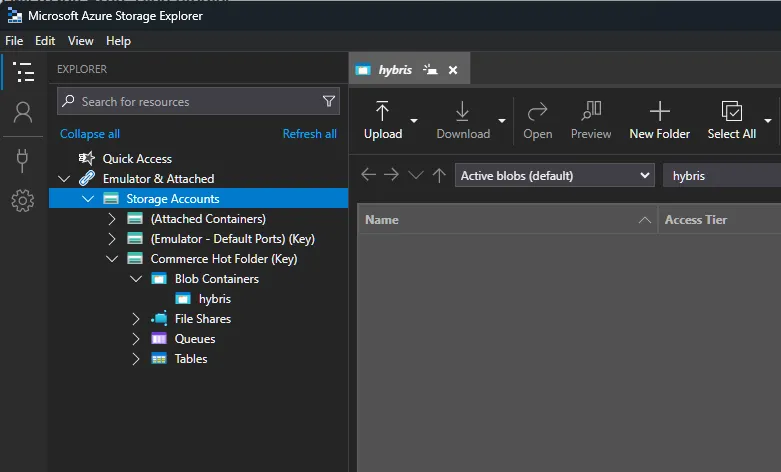
Task: Expand the Tables node
Action: (135, 358)
